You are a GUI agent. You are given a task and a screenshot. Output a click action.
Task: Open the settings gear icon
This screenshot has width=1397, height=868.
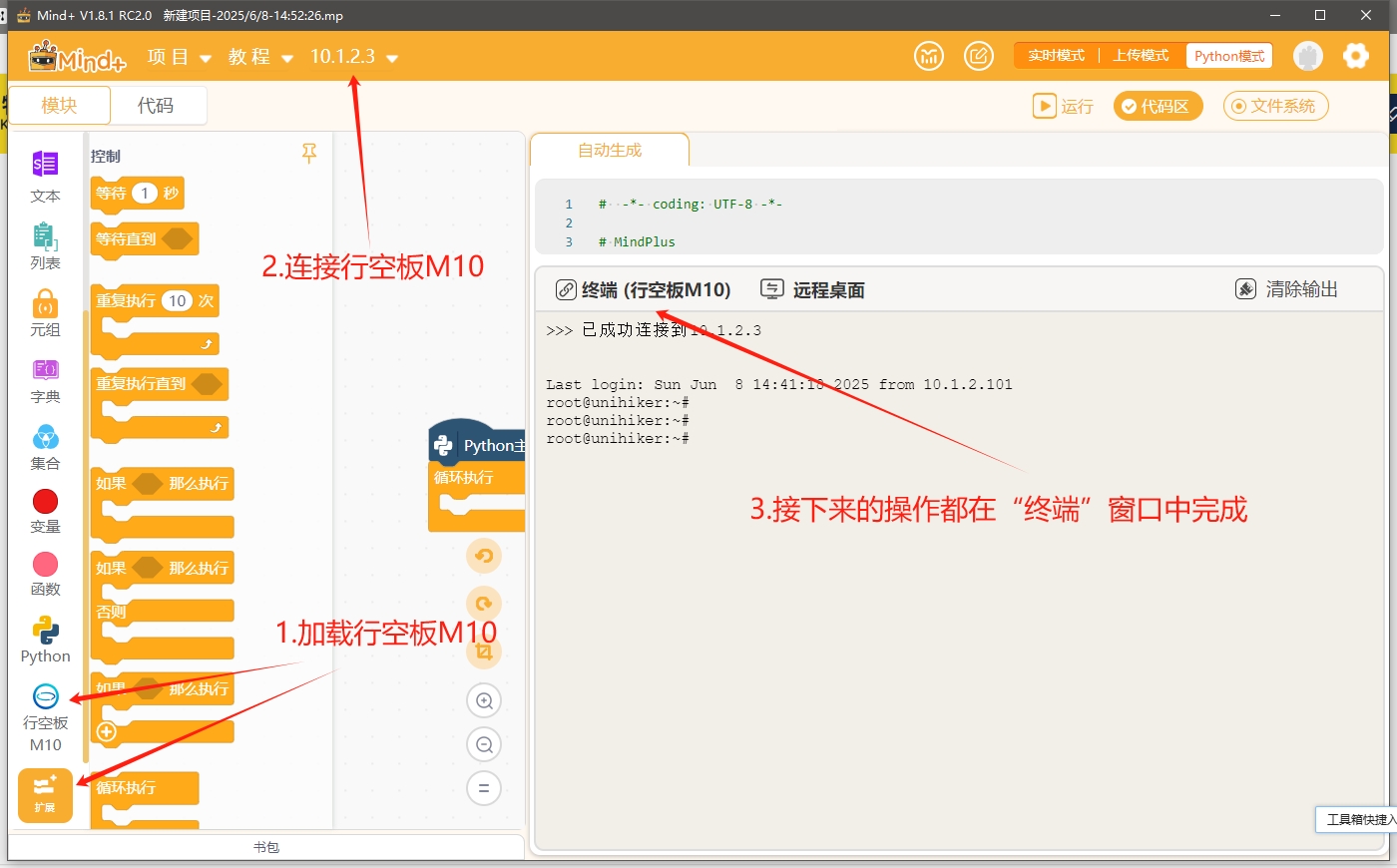(1355, 56)
